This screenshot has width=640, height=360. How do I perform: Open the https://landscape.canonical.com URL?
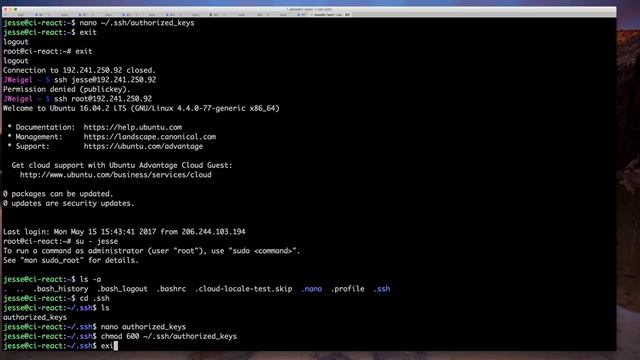click(x=150, y=137)
